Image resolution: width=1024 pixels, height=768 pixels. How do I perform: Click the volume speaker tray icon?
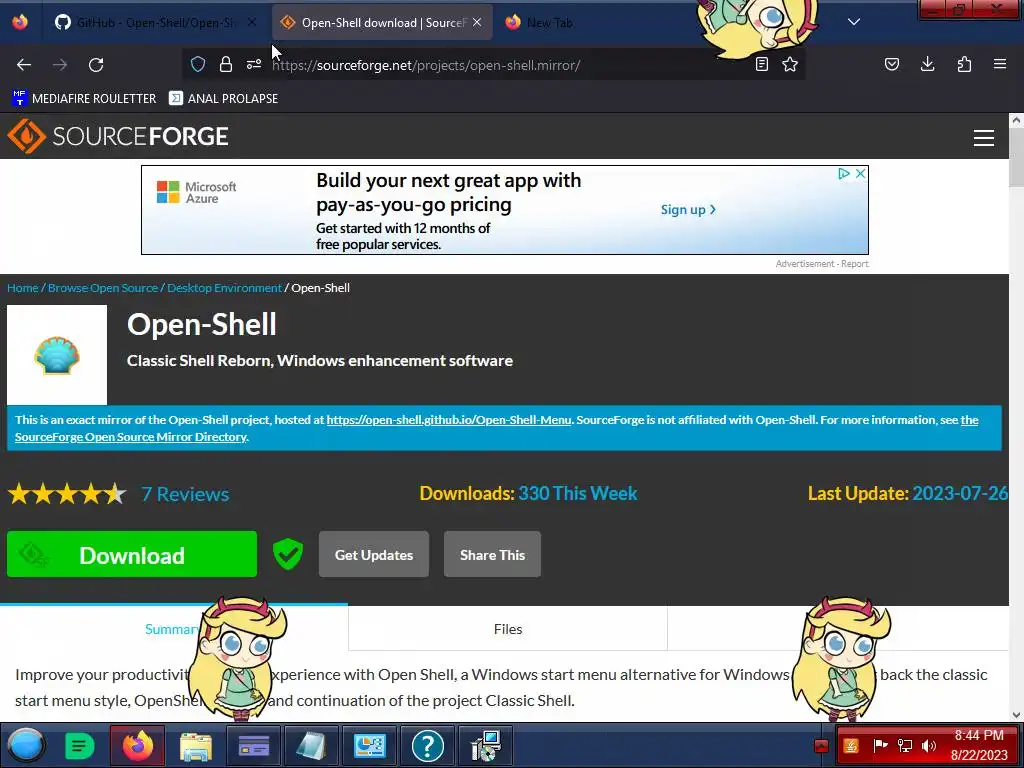click(929, 745)
